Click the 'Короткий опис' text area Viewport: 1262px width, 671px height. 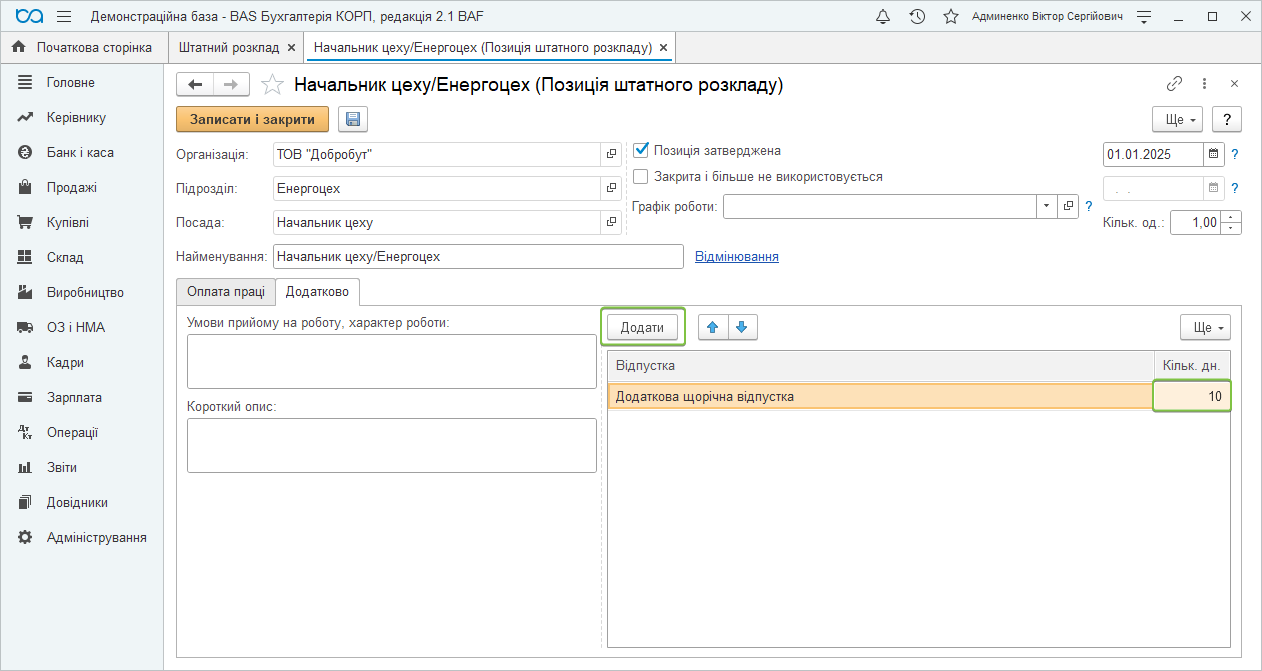(391, 445)
